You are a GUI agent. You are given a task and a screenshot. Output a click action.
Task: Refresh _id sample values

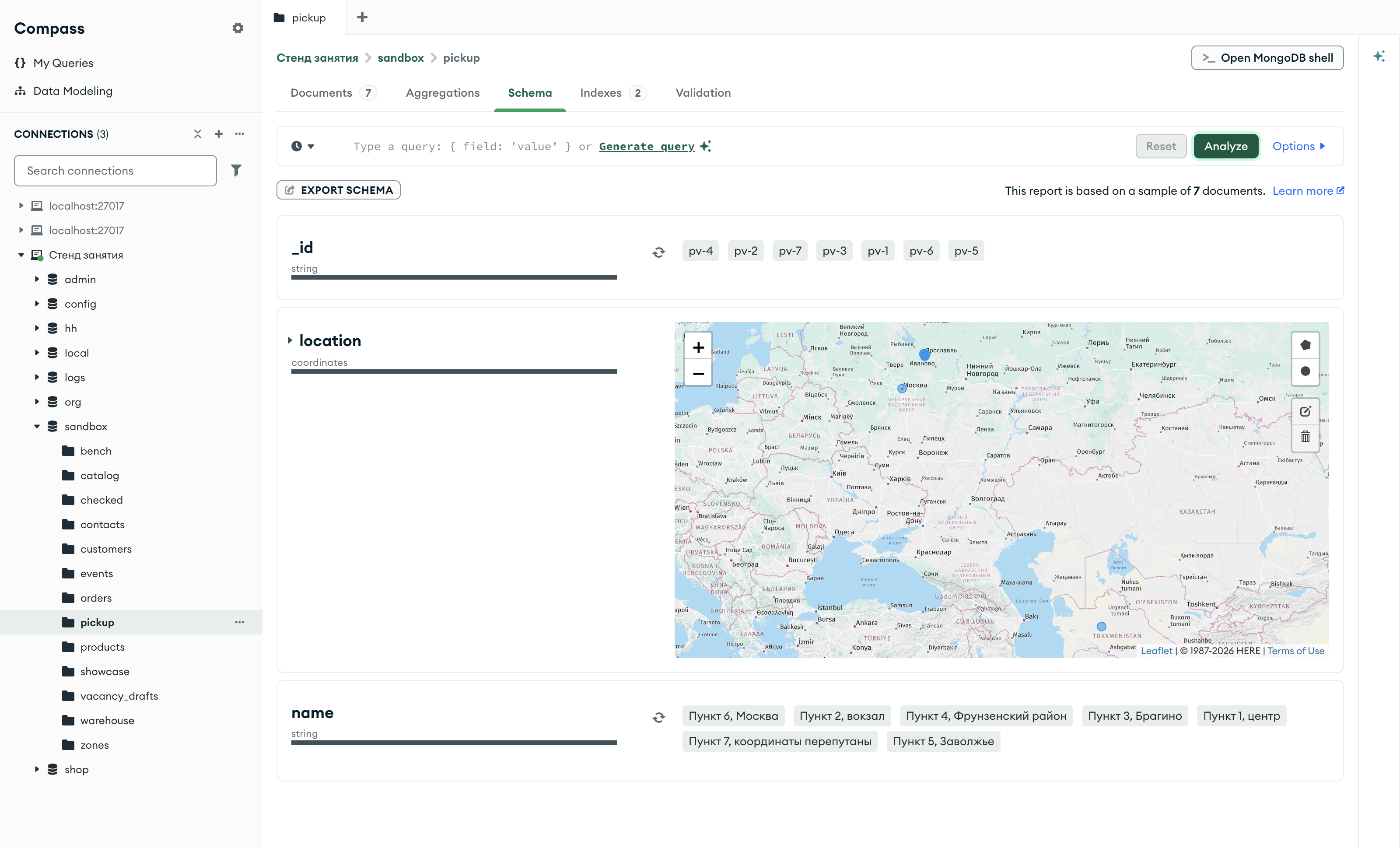658,252
